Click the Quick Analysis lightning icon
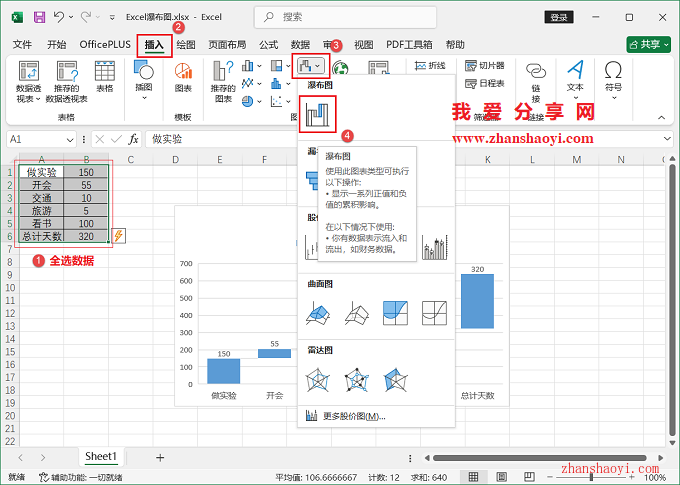This screenshot has height=485, width=680. (119, 236)
